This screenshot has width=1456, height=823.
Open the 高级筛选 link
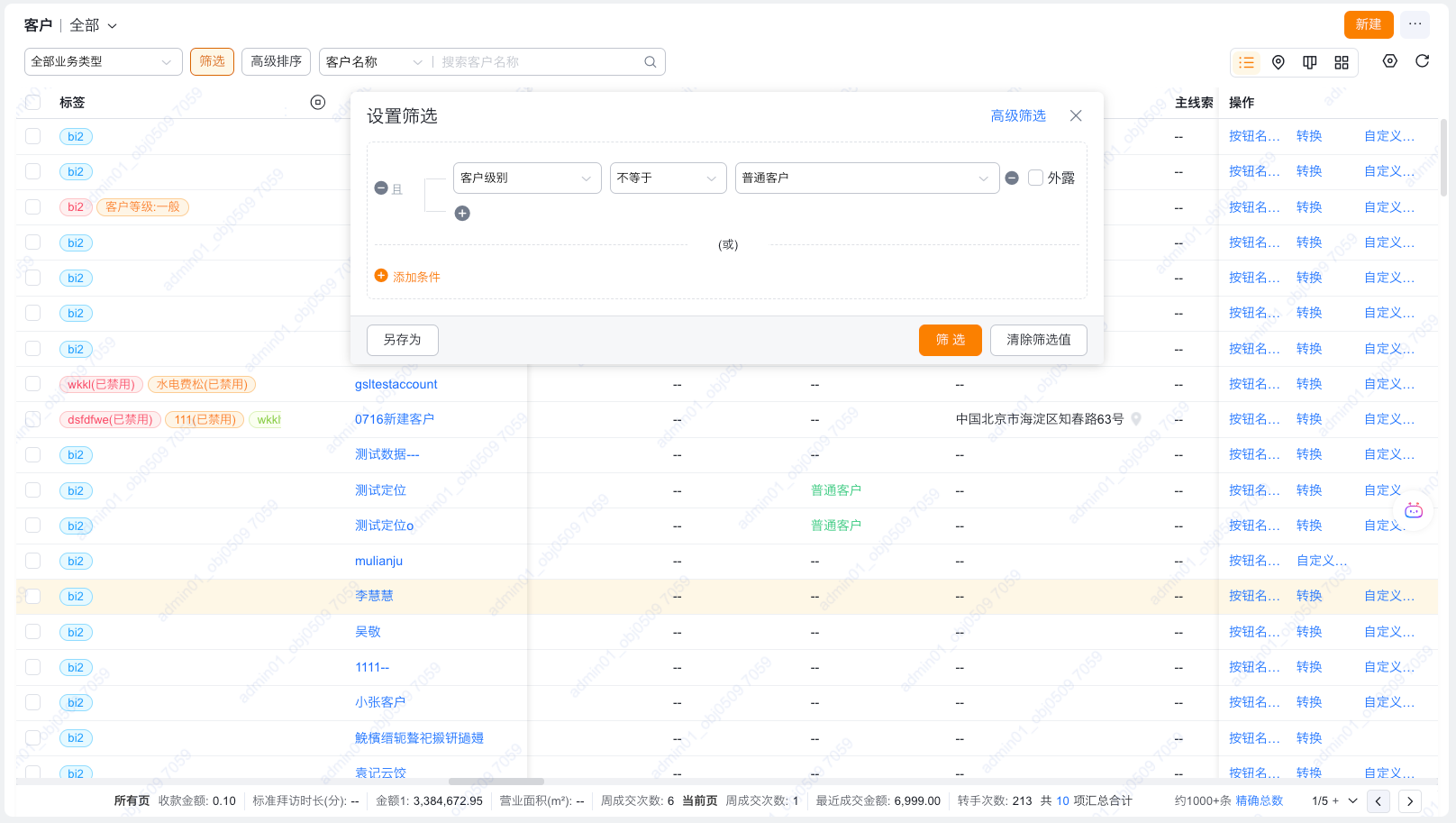(1018, 116)
